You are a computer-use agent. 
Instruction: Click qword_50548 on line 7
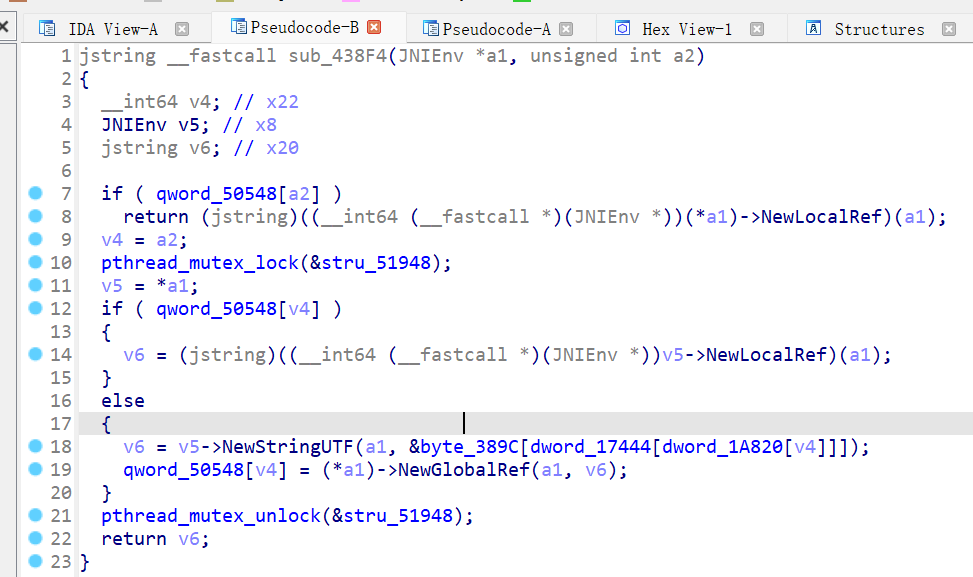(216, 194)
